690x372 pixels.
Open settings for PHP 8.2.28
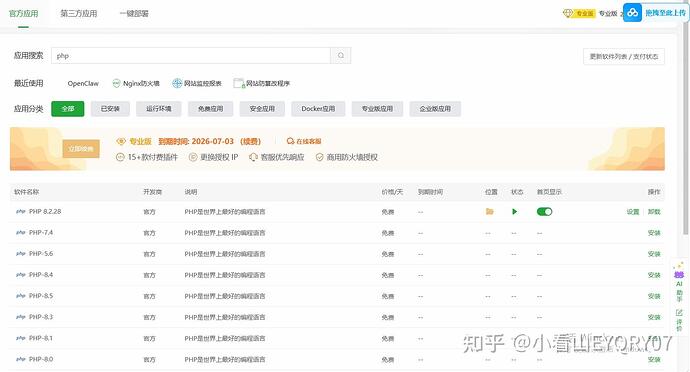633,212
